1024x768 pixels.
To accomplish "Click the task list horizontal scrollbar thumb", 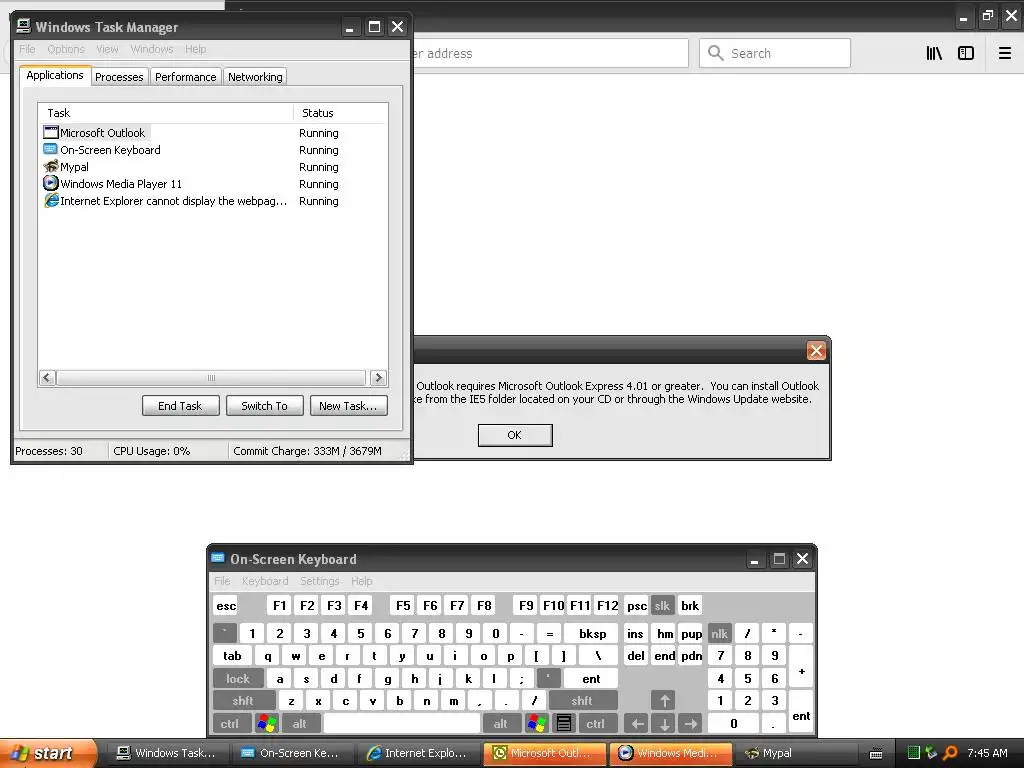I will click(211, 377).
